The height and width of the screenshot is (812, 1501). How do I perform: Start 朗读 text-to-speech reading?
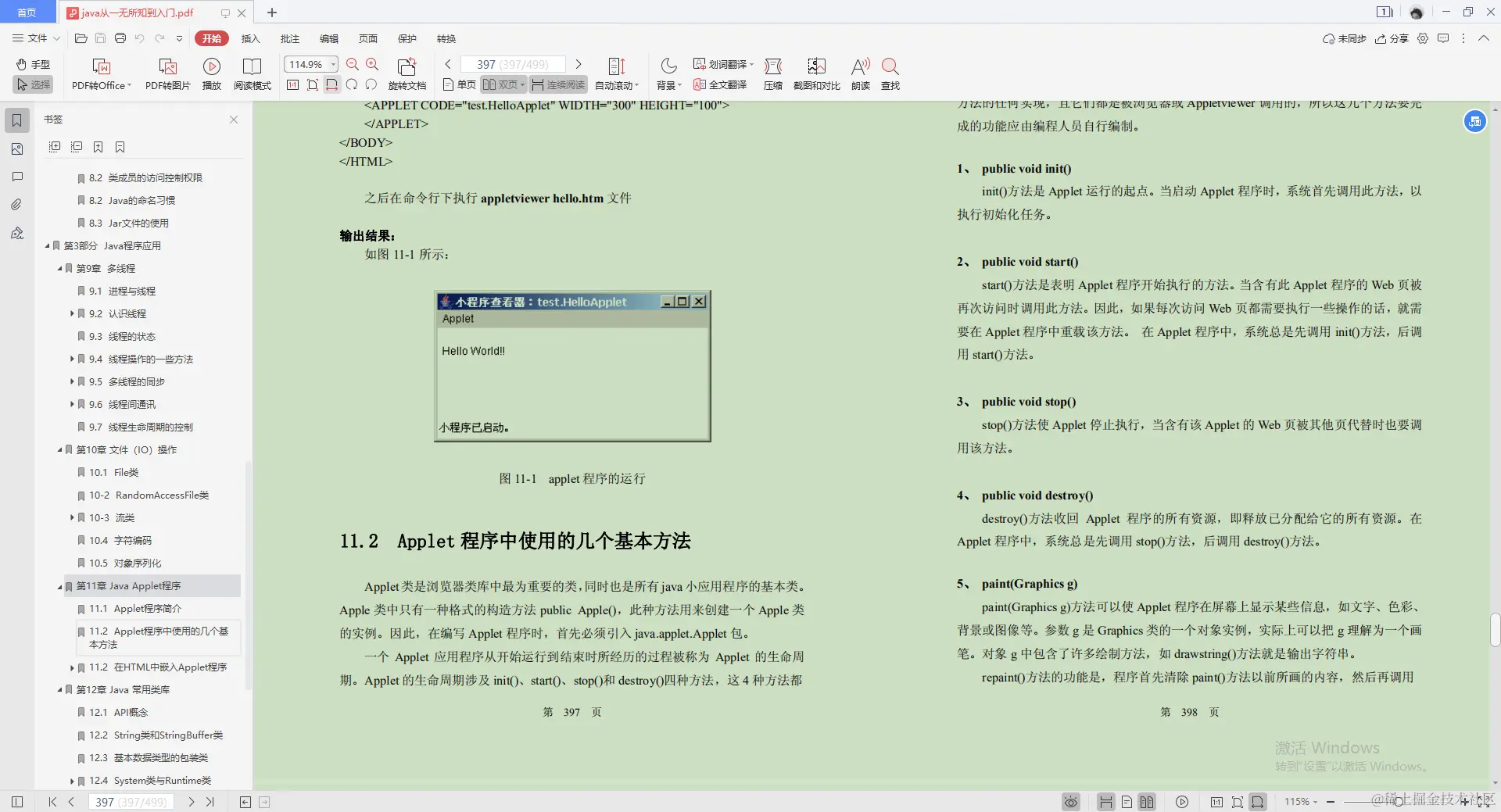(x=859, y=73)
